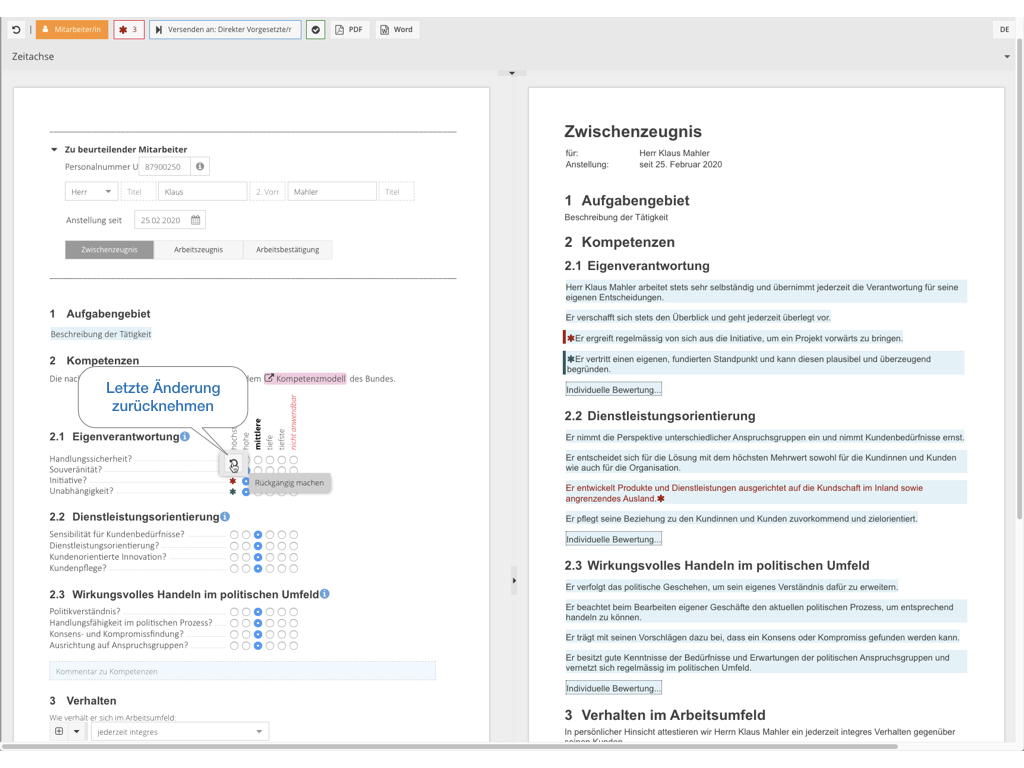Click red asterisk after 'angrenzendes Ausland.'
This screenshot has width=1024, height=768.
tap(661, 499)
